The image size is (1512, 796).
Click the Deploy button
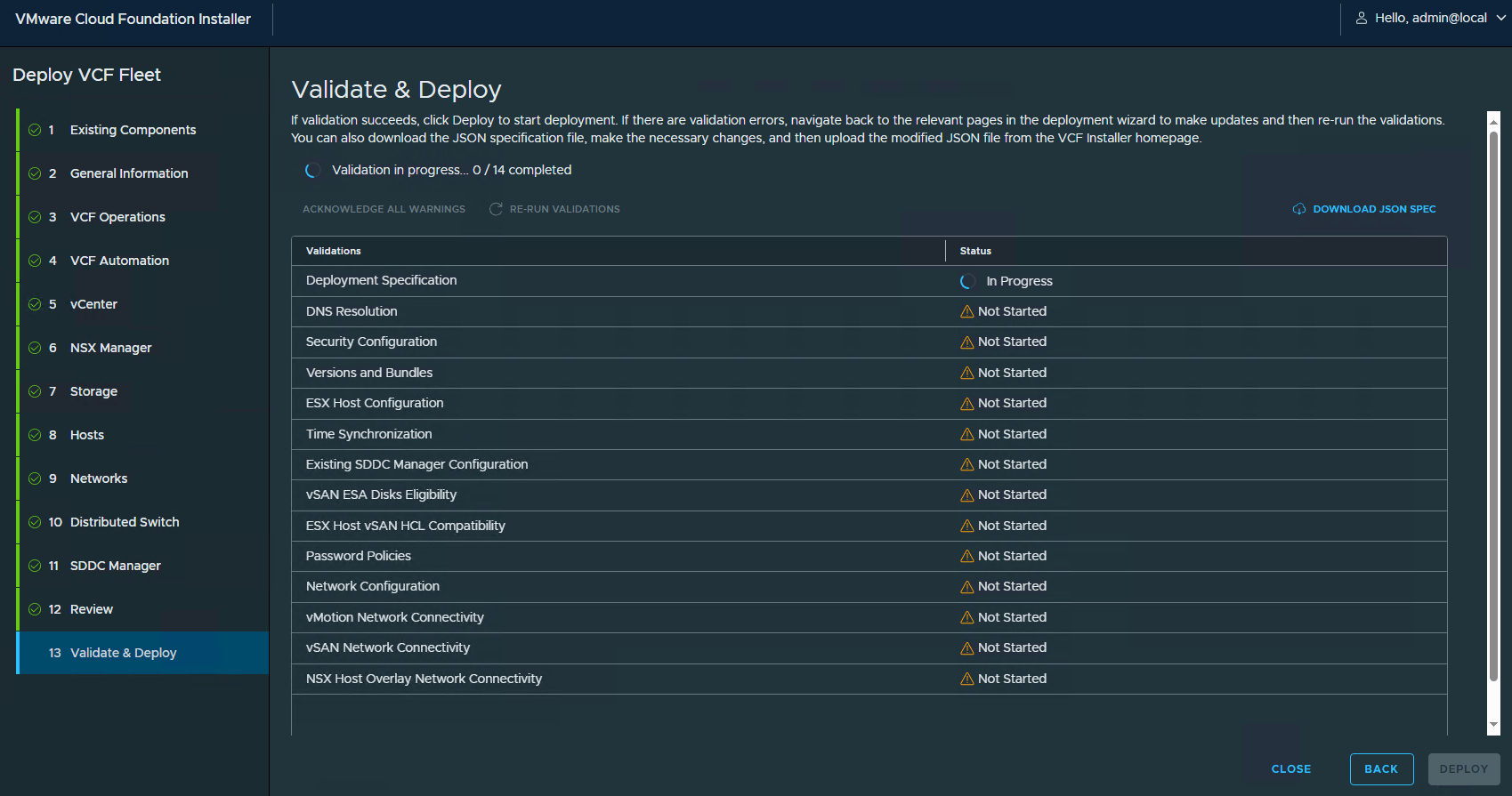pyautogui.click(x=1464, y=769)
